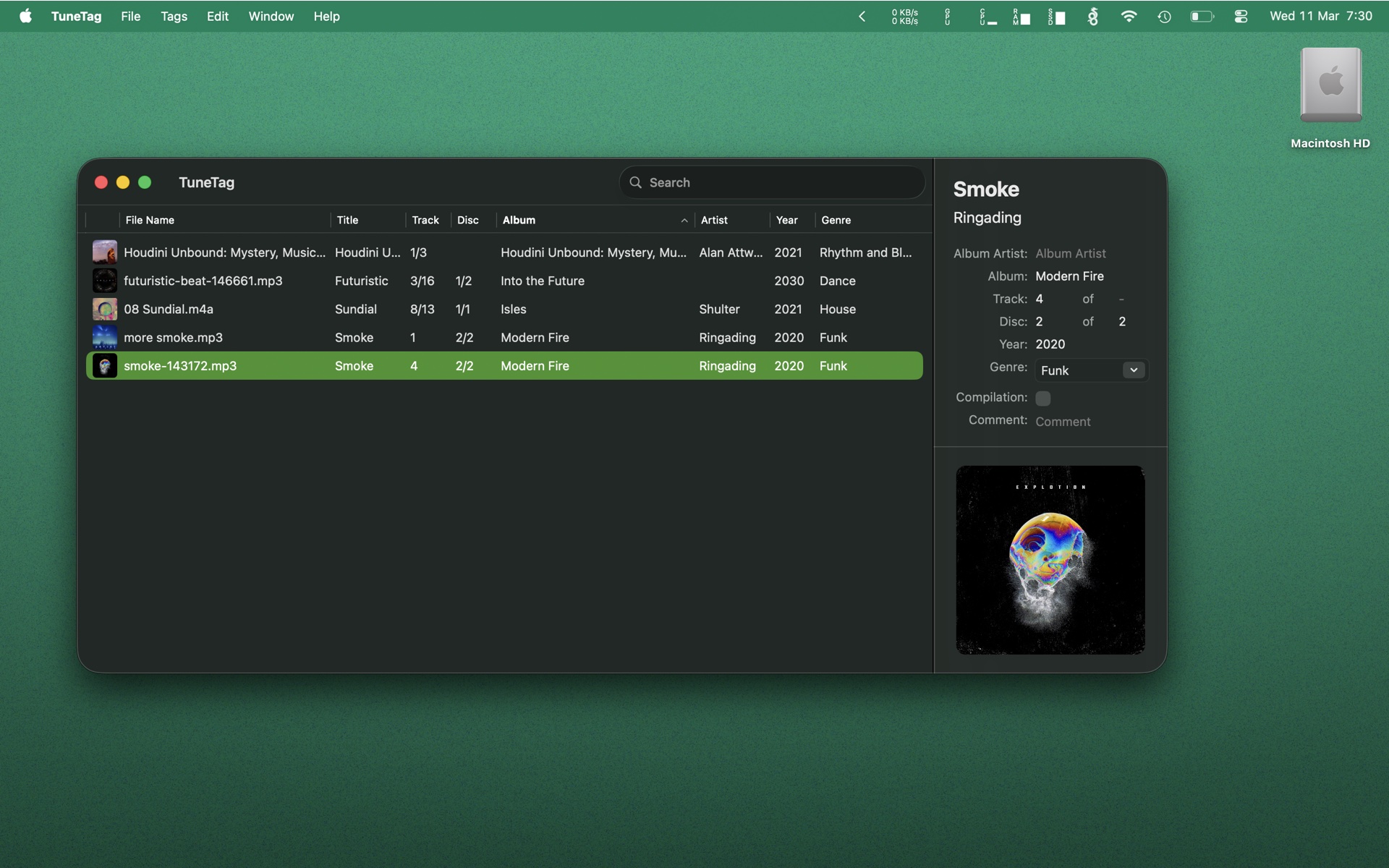Click the Time Machine menu bar icon

coord(1164,16)
